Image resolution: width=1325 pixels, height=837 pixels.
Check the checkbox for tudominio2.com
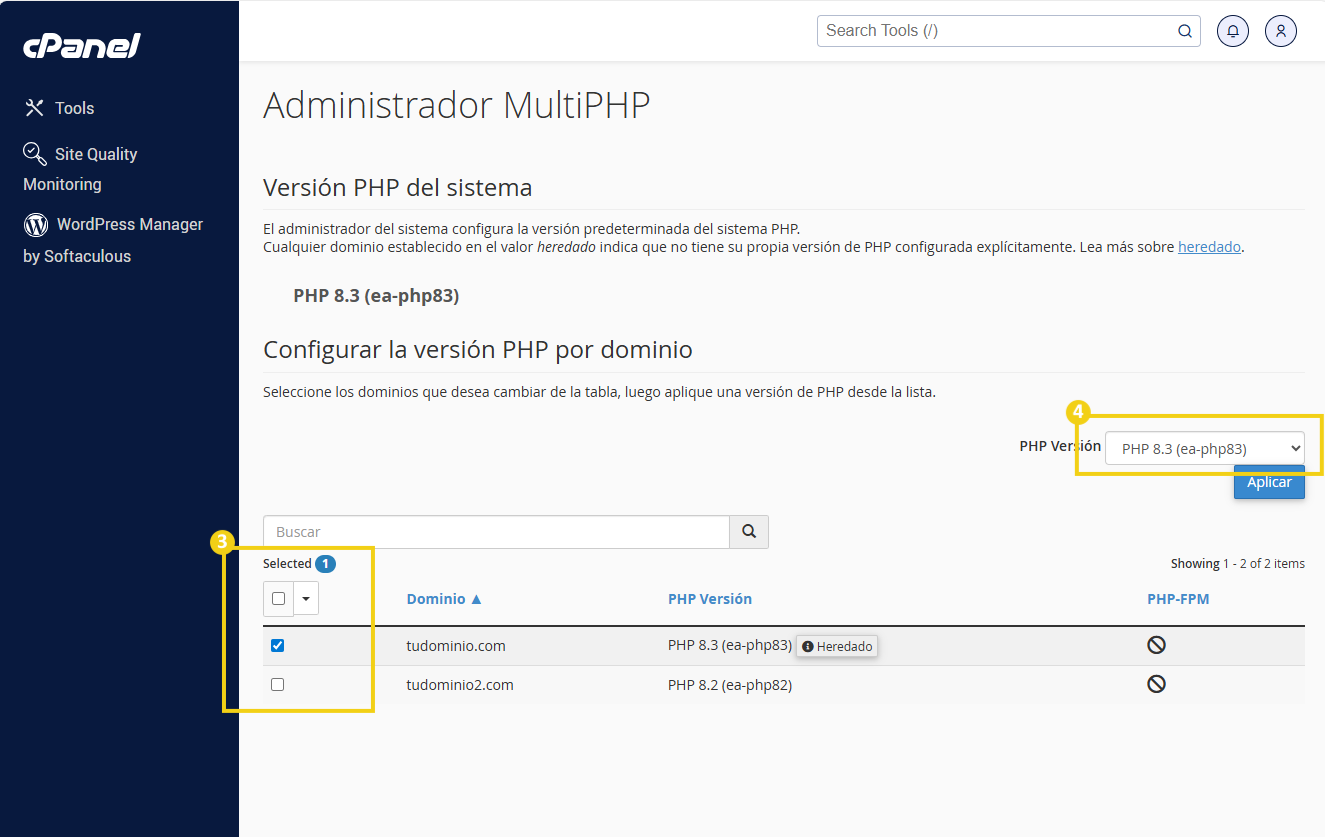click(x=277, y=684)
